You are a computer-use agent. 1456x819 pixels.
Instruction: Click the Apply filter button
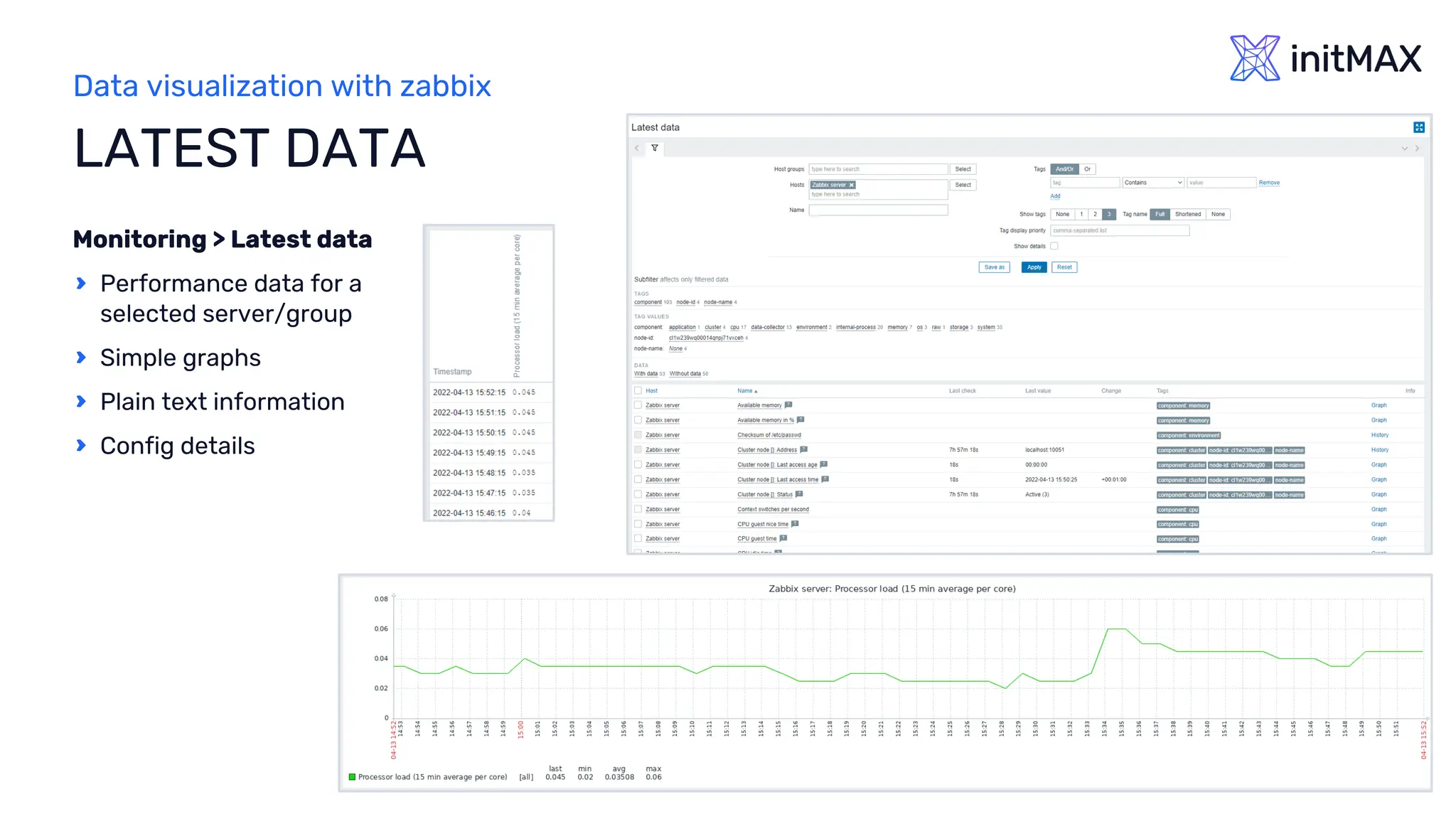click(x=1034, y=267)
